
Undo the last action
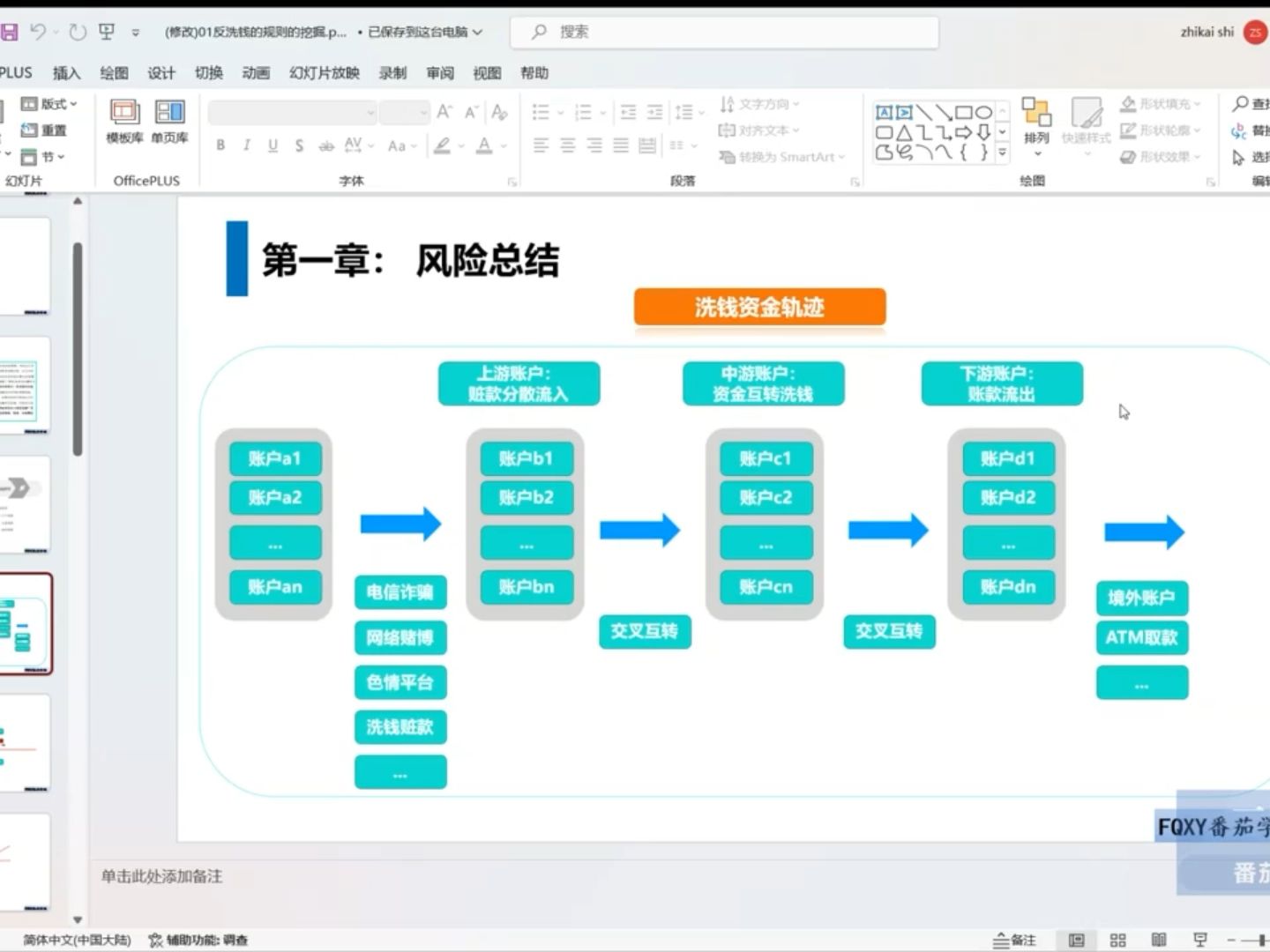(37, 32)
